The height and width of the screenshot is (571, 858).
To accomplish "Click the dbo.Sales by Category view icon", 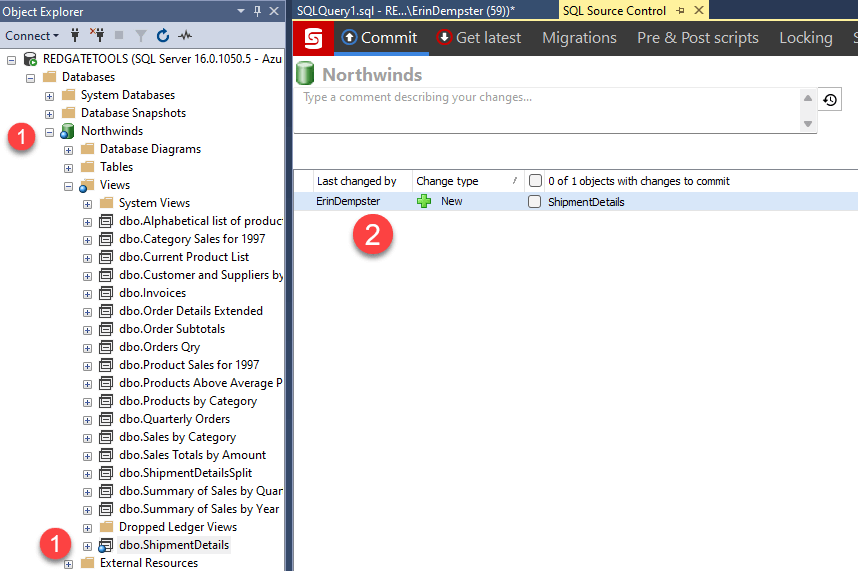I will coord(106,437).
